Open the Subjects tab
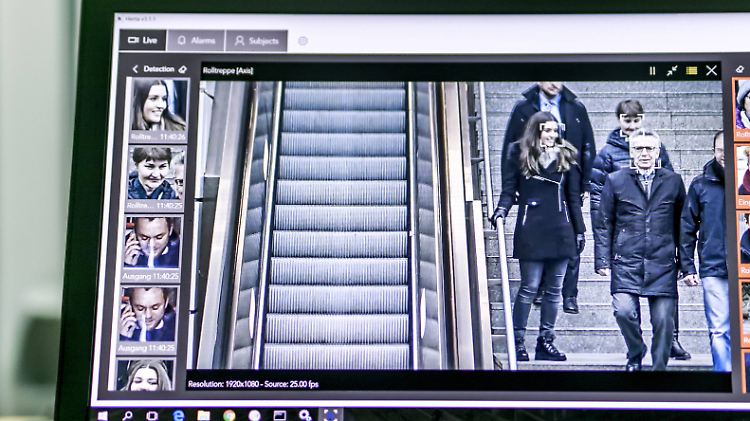Viewport: 750px width, 421px height. (x=256, y=41)
